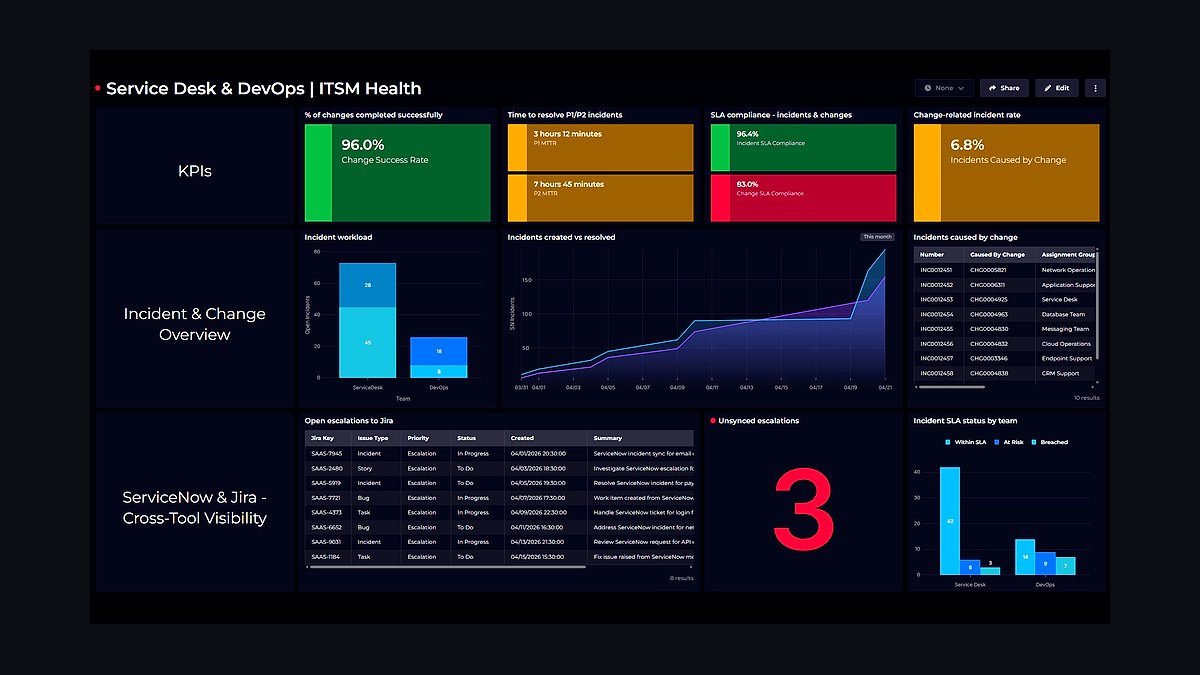Click the ServiceNow & Jira Cross-Tool Visibility panel
Screen dimensions: 1200x675
[x=195, y=502]
